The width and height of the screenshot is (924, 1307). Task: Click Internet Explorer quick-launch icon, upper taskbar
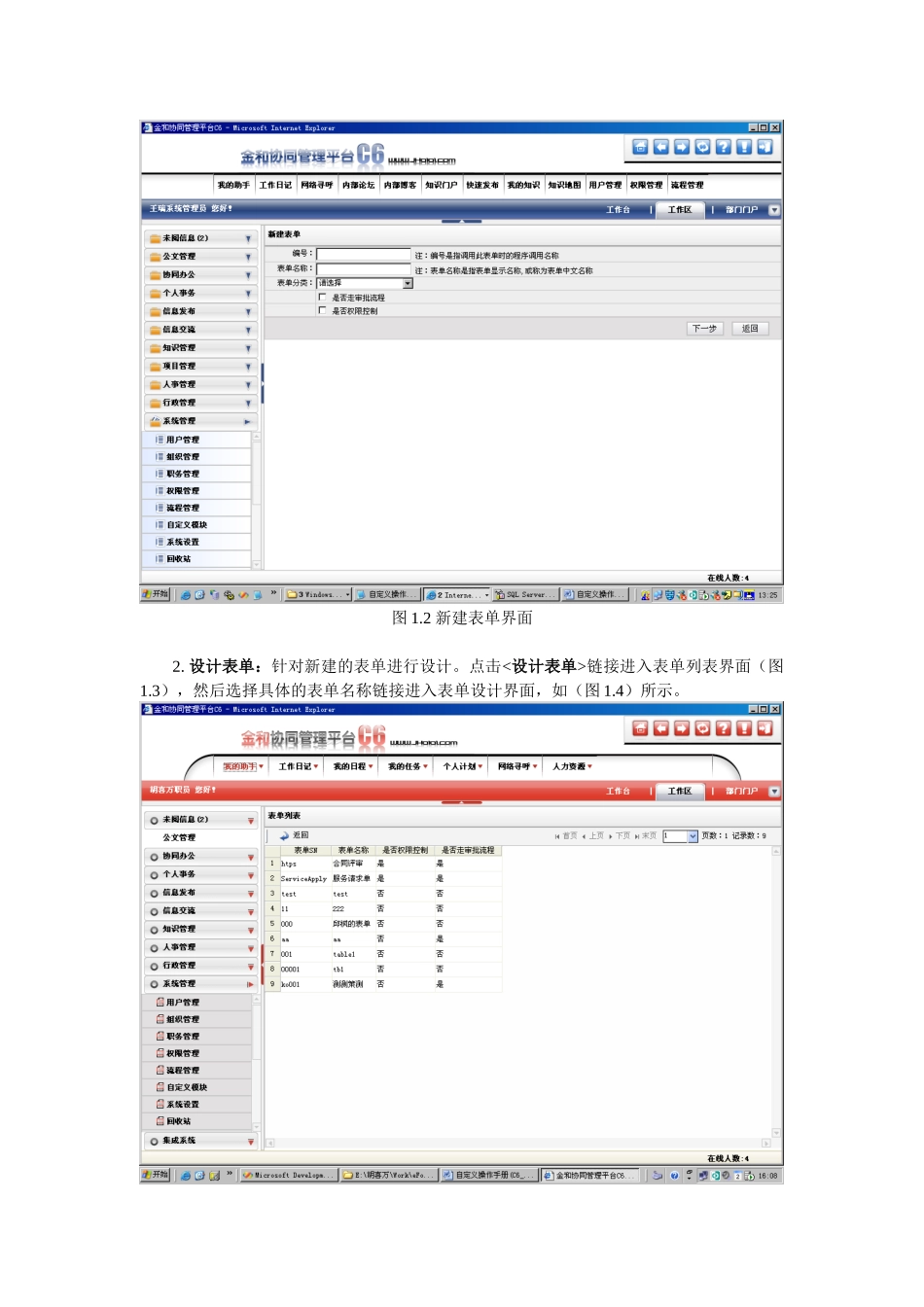click(185, 595)
